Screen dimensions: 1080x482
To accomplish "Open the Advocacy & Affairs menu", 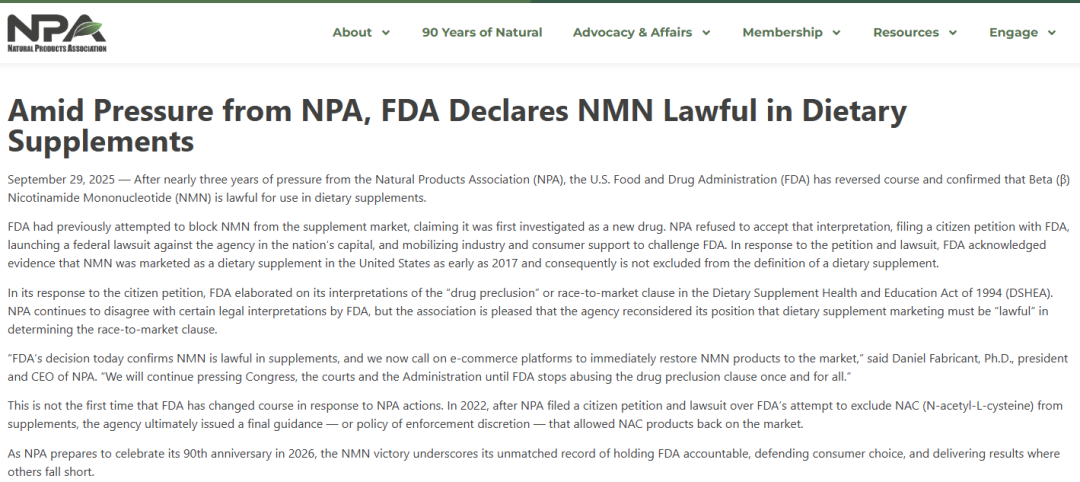I will (632, 32).
